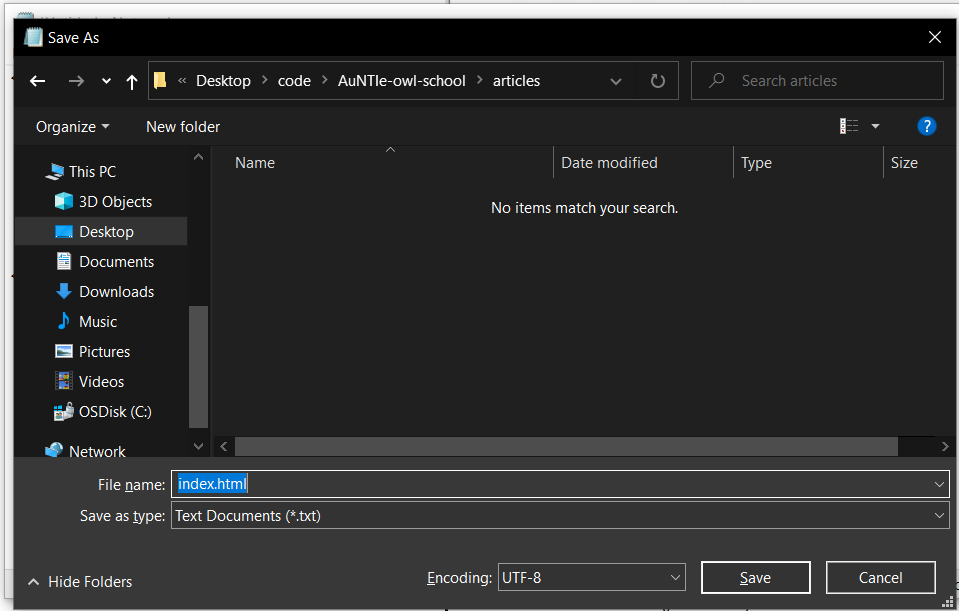Click the horizontal scrollbar right arrow
Screen dimensions: 959x611
[945, 446]
